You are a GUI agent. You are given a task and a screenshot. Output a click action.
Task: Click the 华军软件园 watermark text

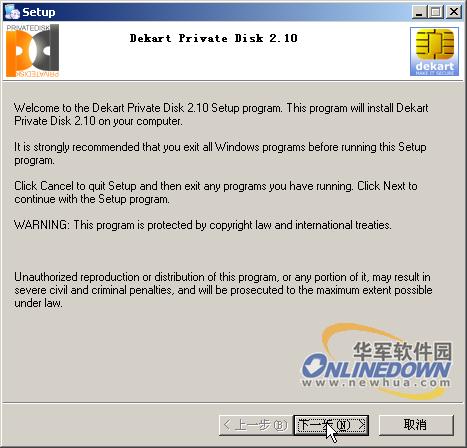click(x=402, y=351)
